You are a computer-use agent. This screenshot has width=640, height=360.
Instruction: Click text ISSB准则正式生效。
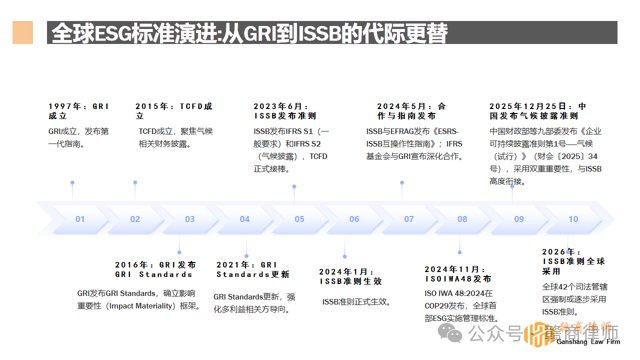pos(357,302)
